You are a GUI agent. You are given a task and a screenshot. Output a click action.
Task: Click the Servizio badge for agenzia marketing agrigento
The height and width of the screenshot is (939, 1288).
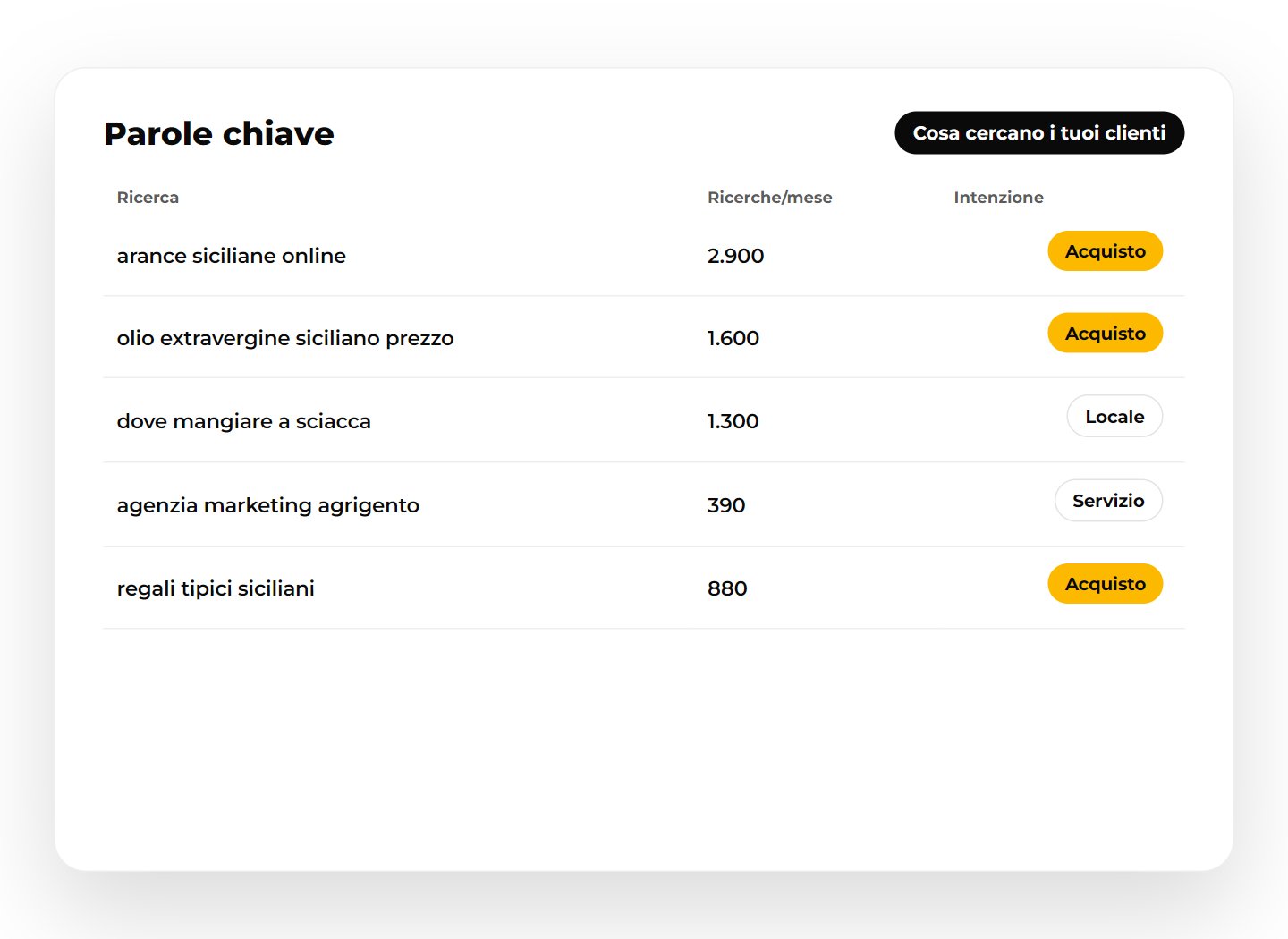coord(1109,500)
